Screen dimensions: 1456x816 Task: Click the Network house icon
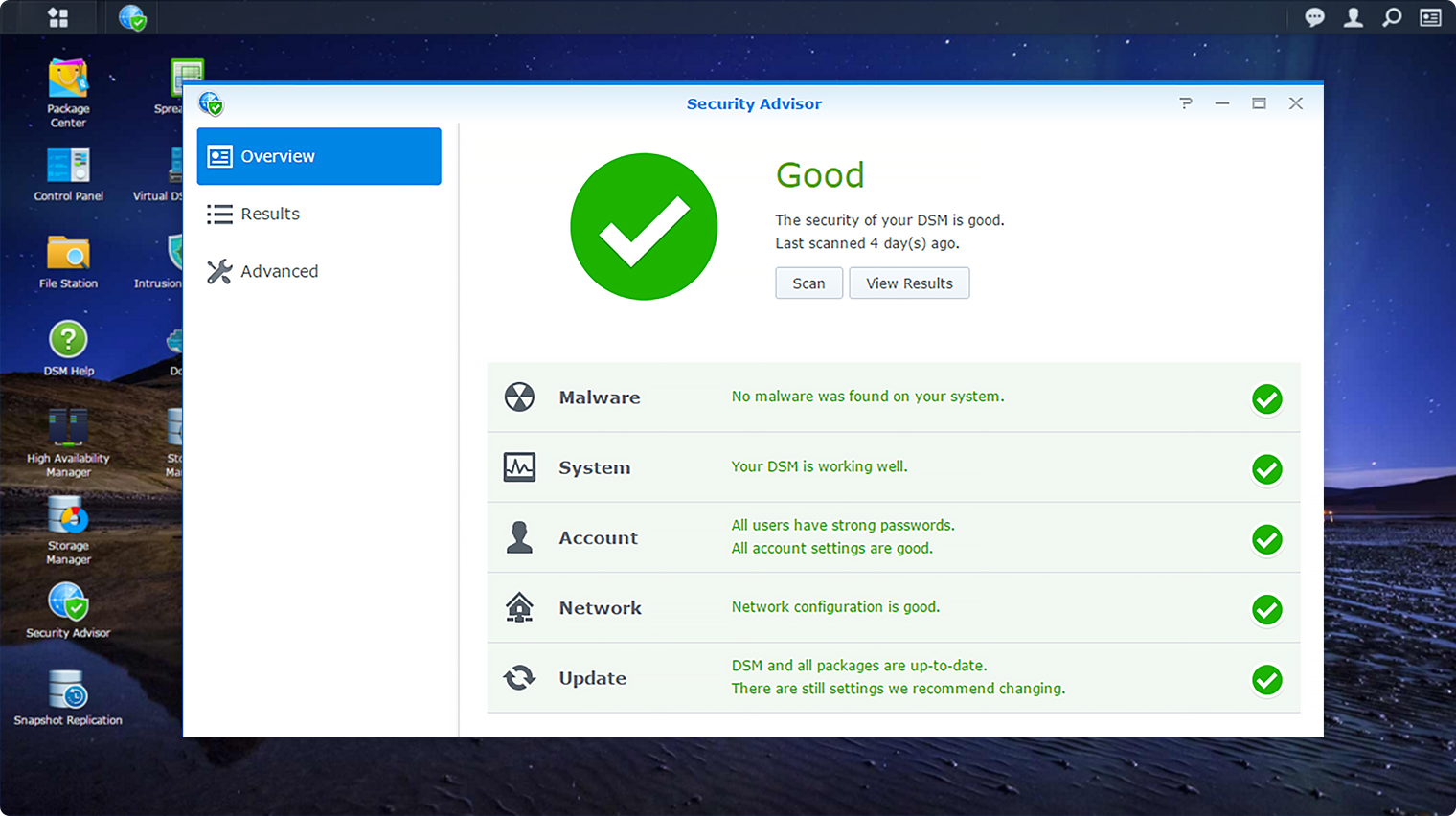(519, 607)
